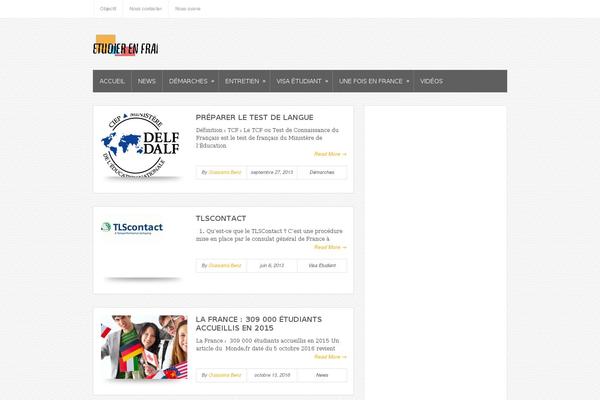Click the 'juin 6, 2013' post date

pos(272,265)
